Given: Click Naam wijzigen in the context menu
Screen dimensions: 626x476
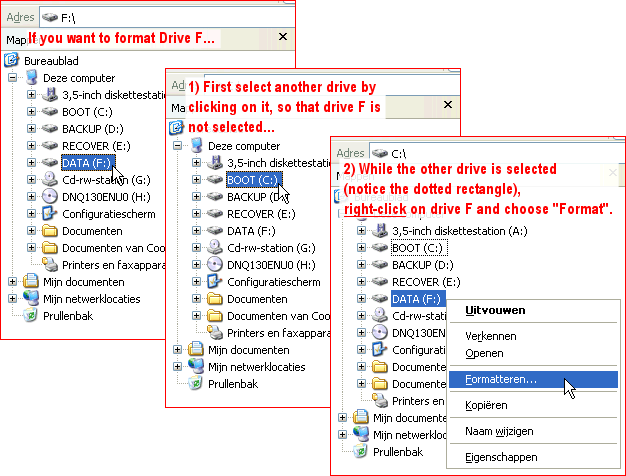Looking at the screenshot, I should click(x=499, y=430).
